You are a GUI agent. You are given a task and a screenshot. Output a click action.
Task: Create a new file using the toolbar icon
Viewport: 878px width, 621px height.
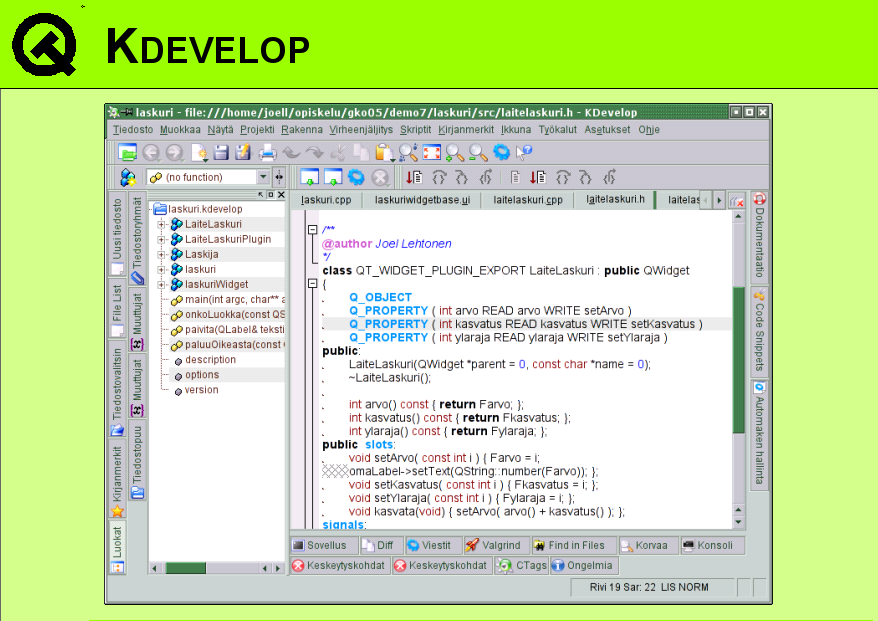[199, 152]
